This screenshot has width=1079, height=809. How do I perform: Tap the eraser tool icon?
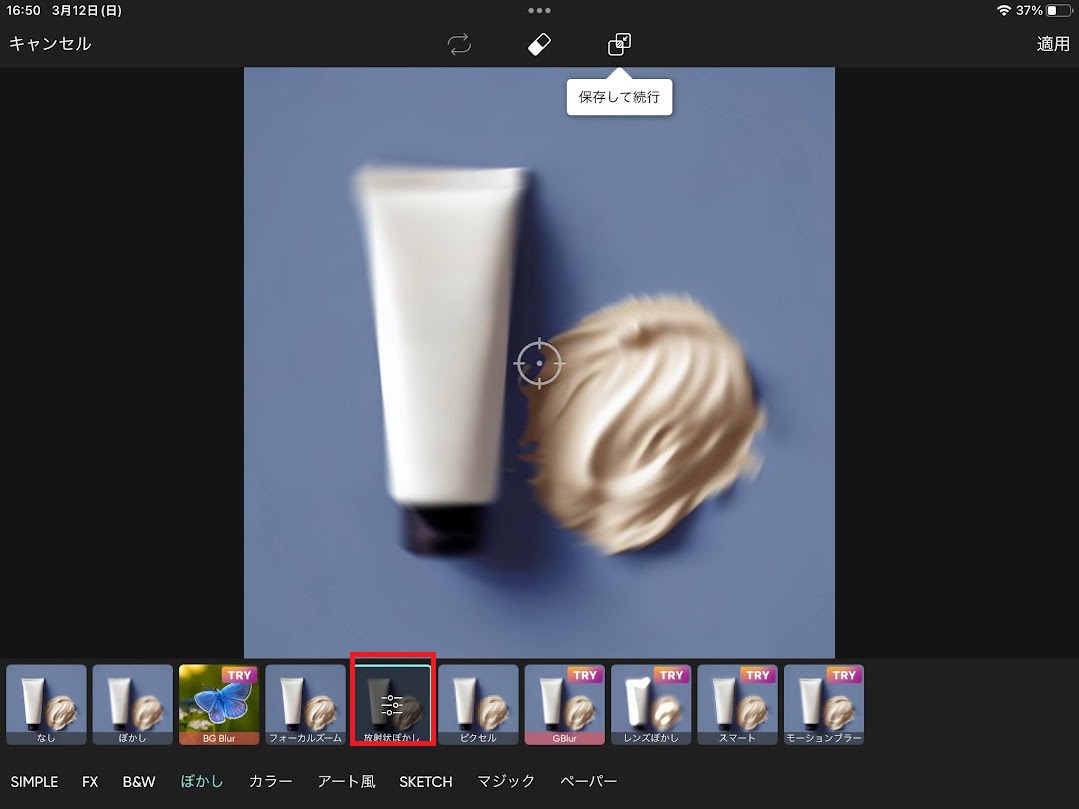click(x=539, y=44)
